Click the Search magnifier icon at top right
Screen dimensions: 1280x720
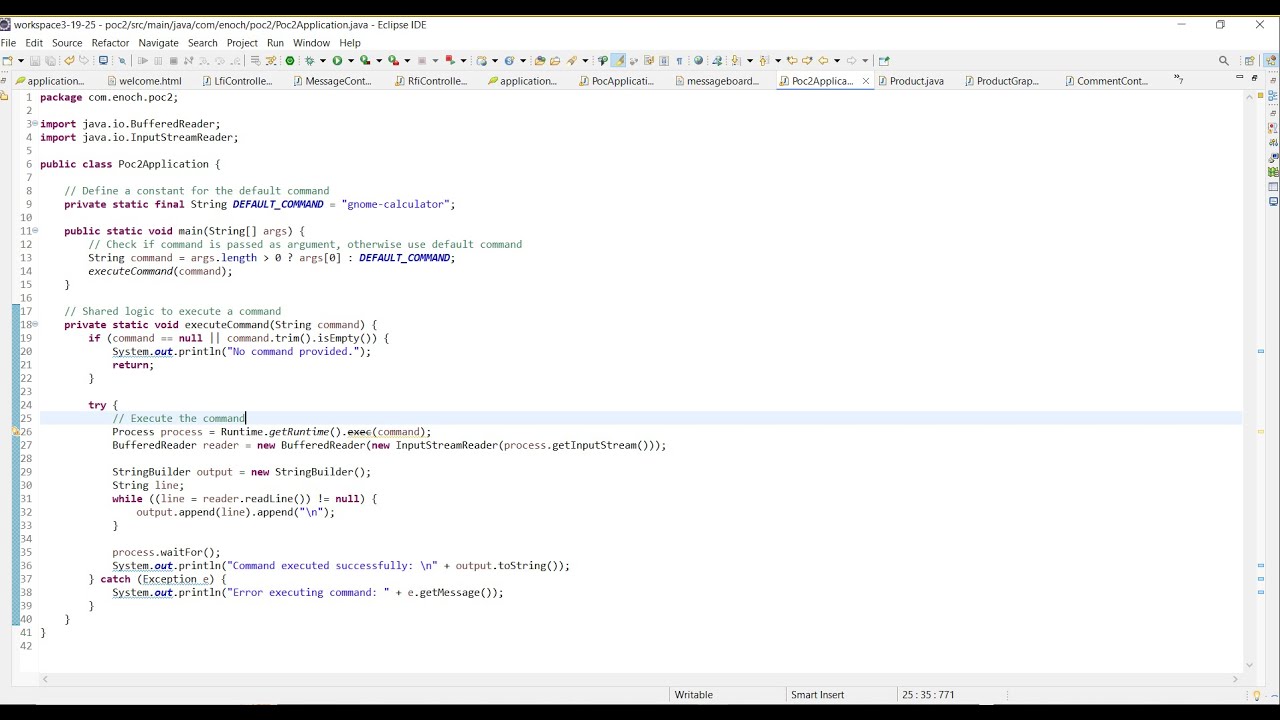pos(1223,60)
